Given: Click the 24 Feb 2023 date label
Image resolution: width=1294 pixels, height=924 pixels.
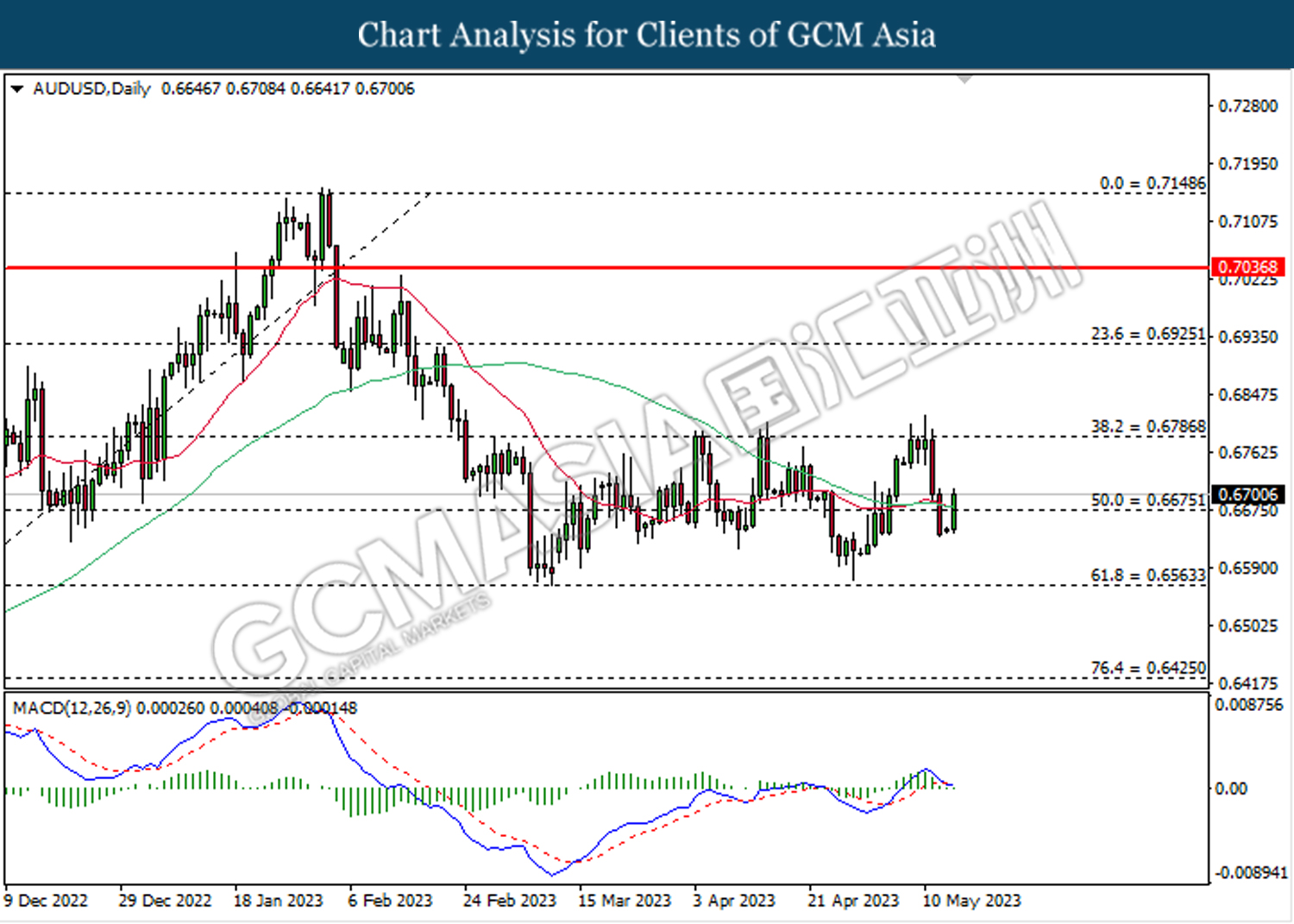Looking at the screenshot, I should coord(510,901).
